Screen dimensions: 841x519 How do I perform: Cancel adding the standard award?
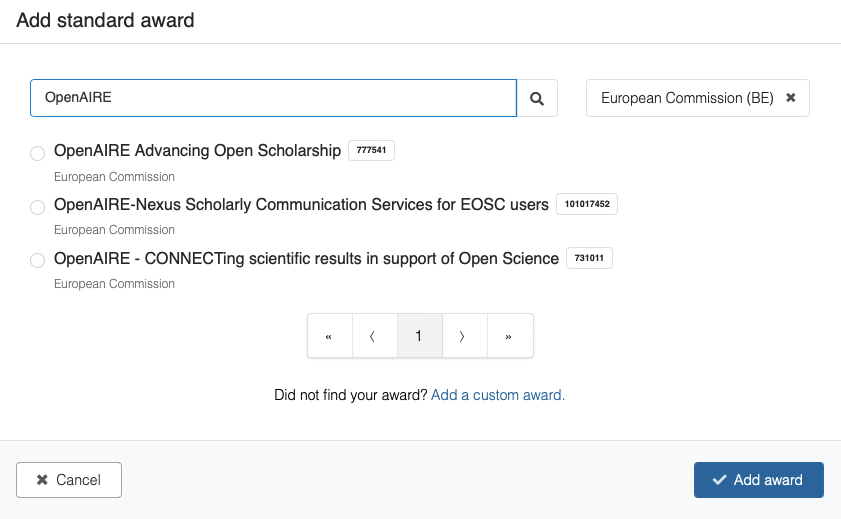(x=69, y=480)
